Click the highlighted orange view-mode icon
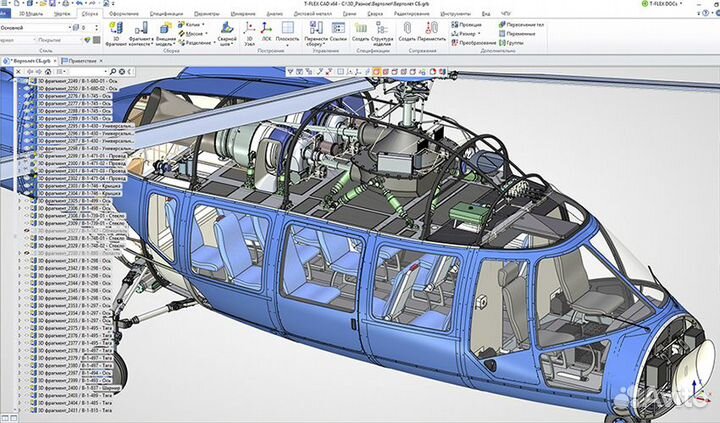This screenshot has height=423, width=720. pyautogui.click(x=376, y=72)
